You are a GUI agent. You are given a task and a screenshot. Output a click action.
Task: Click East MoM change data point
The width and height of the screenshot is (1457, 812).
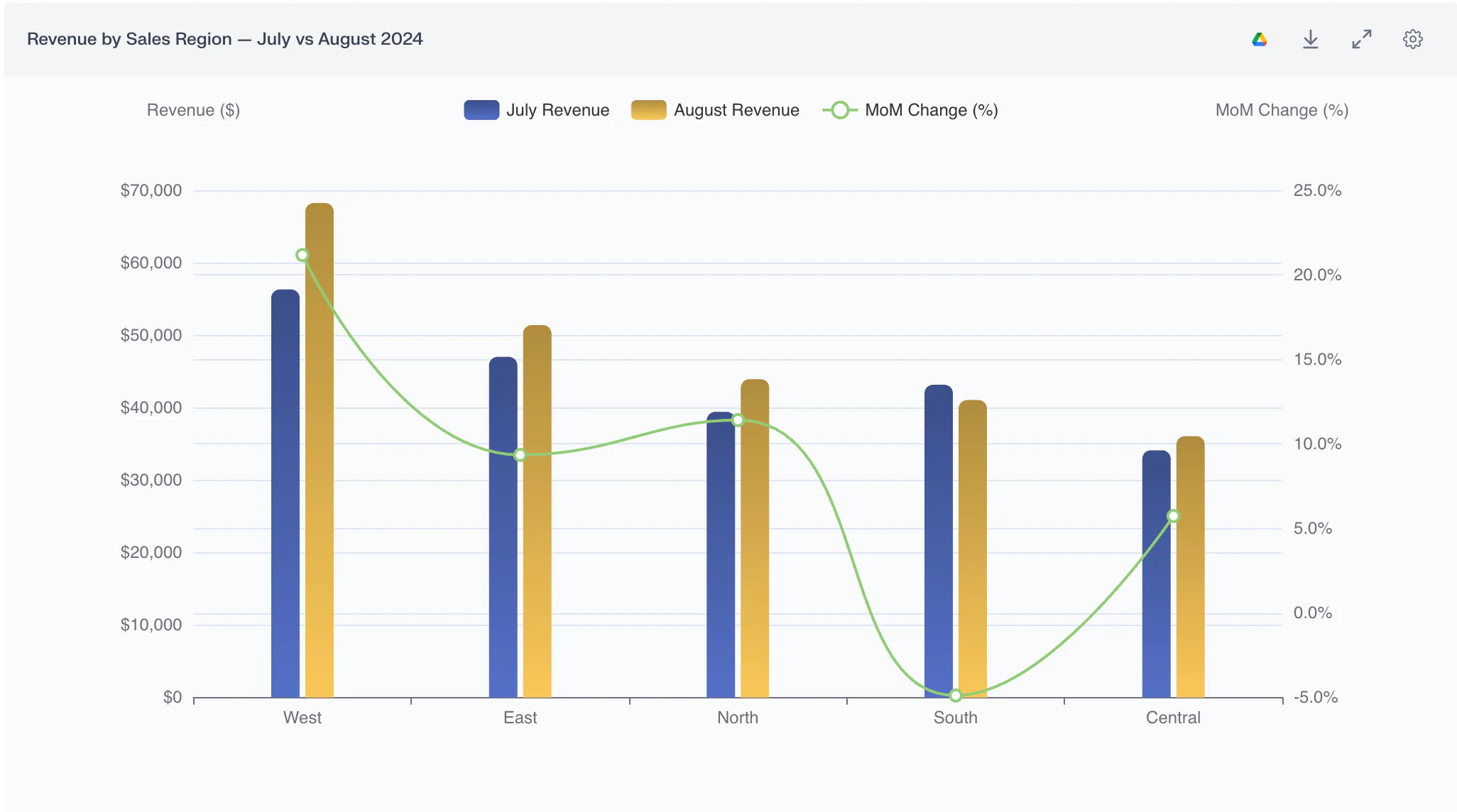click(x=520, y=454)
